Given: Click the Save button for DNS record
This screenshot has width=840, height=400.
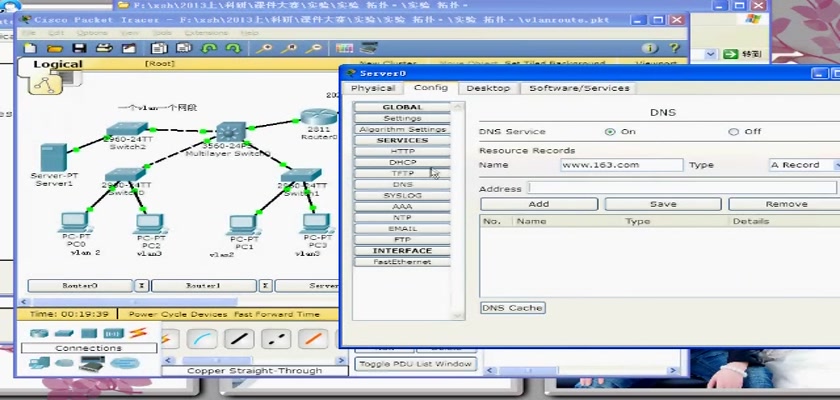Looking at the screenshot, I should pyautogui.click(x=663, y=204).
